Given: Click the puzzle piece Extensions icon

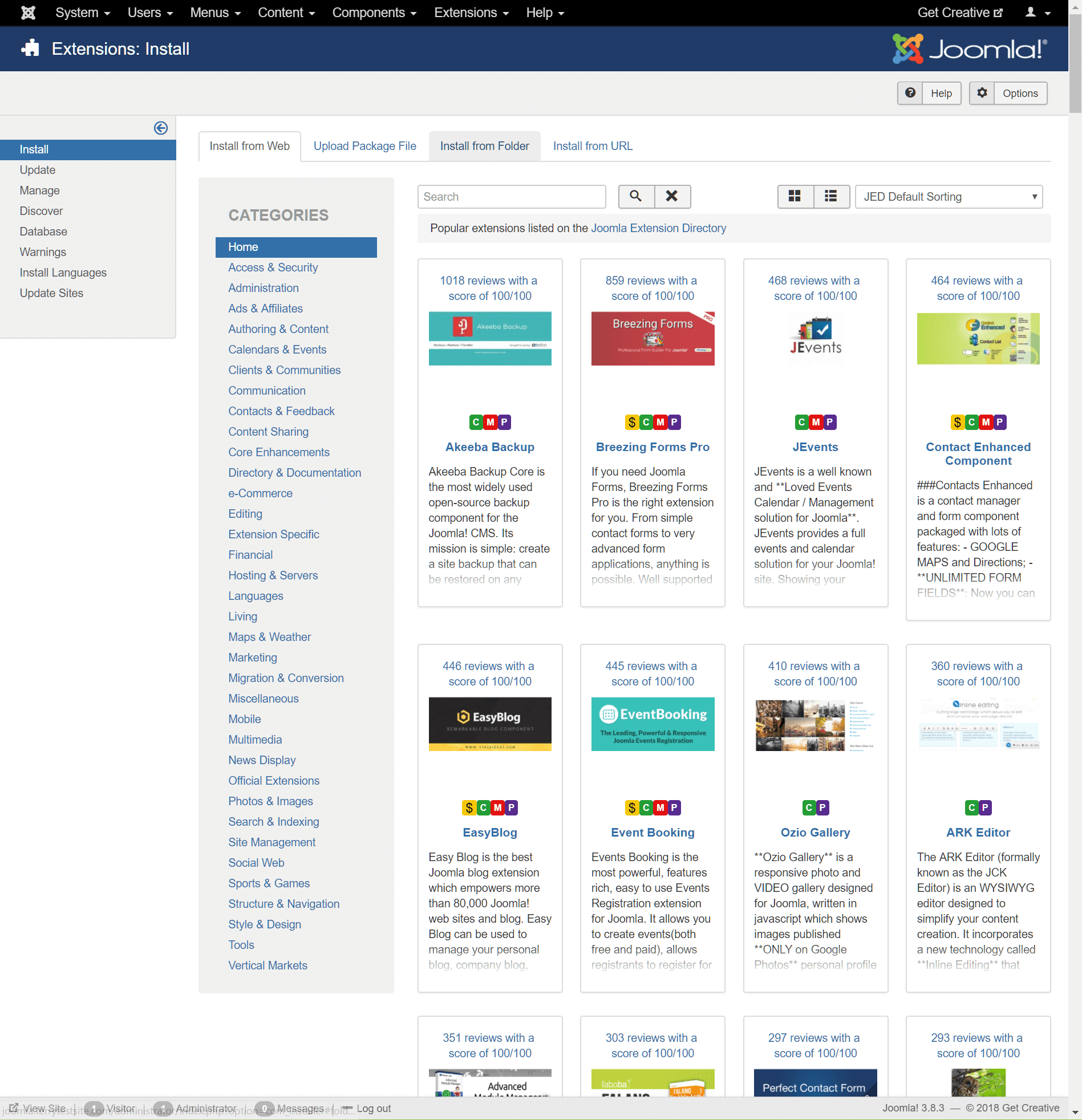Looking at the screenshot, I should pos(30,48).
